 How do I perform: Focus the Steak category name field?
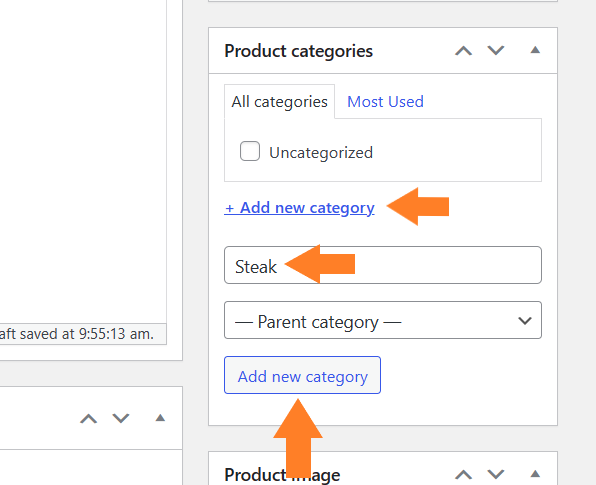pos(383,265)
